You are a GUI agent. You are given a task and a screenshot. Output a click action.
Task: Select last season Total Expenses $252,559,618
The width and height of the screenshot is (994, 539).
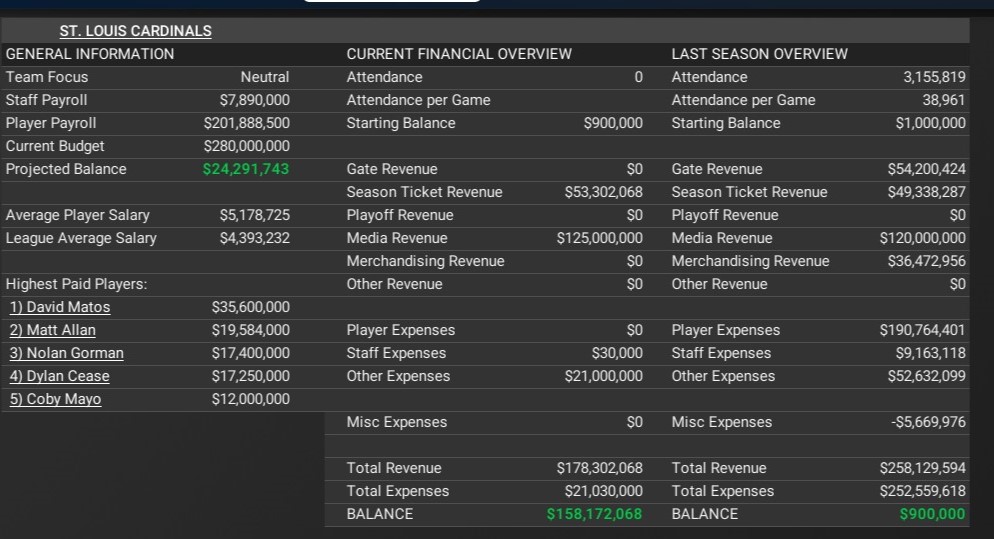click(x=923, y=491)
